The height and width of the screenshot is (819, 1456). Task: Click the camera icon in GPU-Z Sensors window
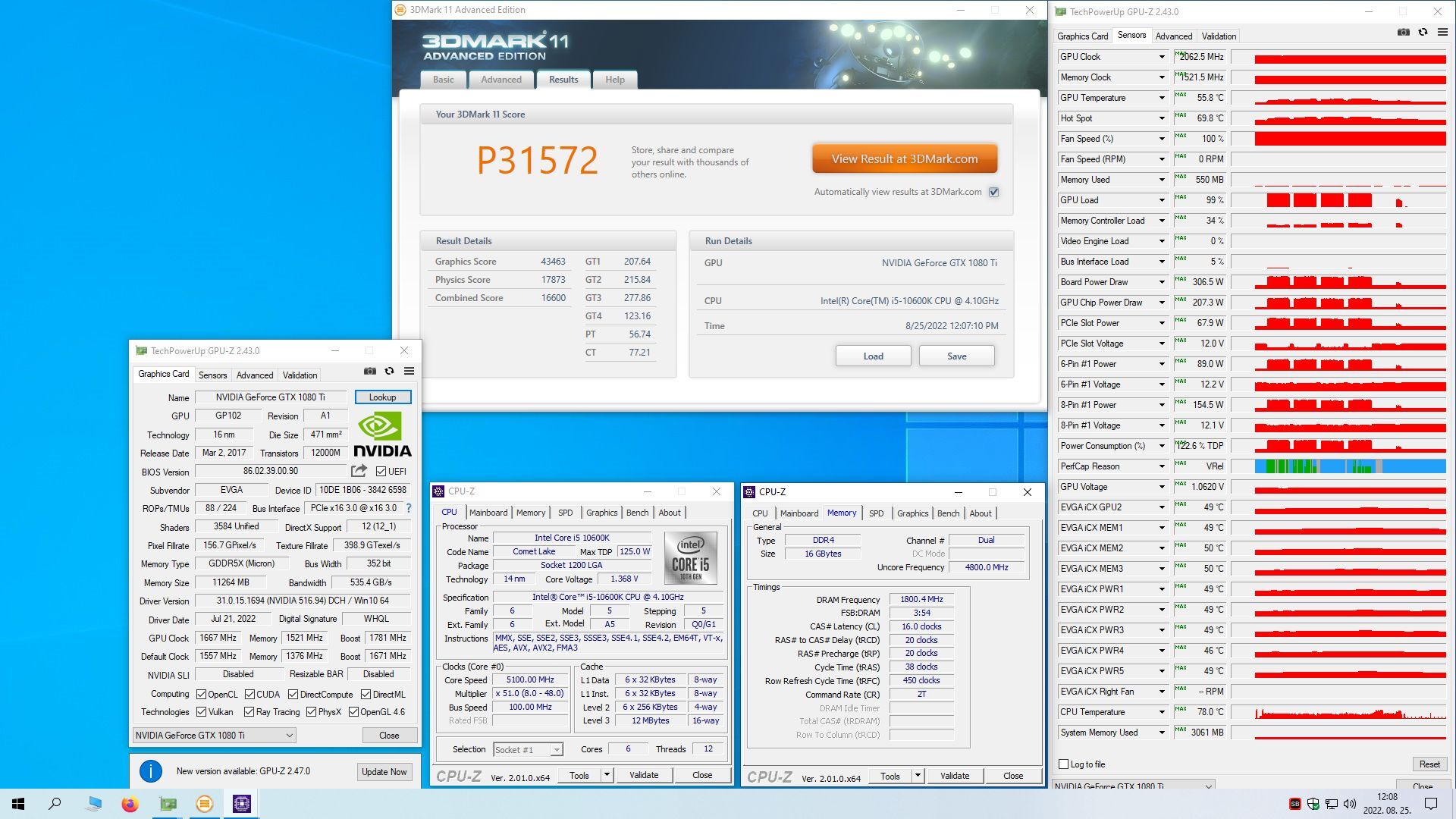1403,33
